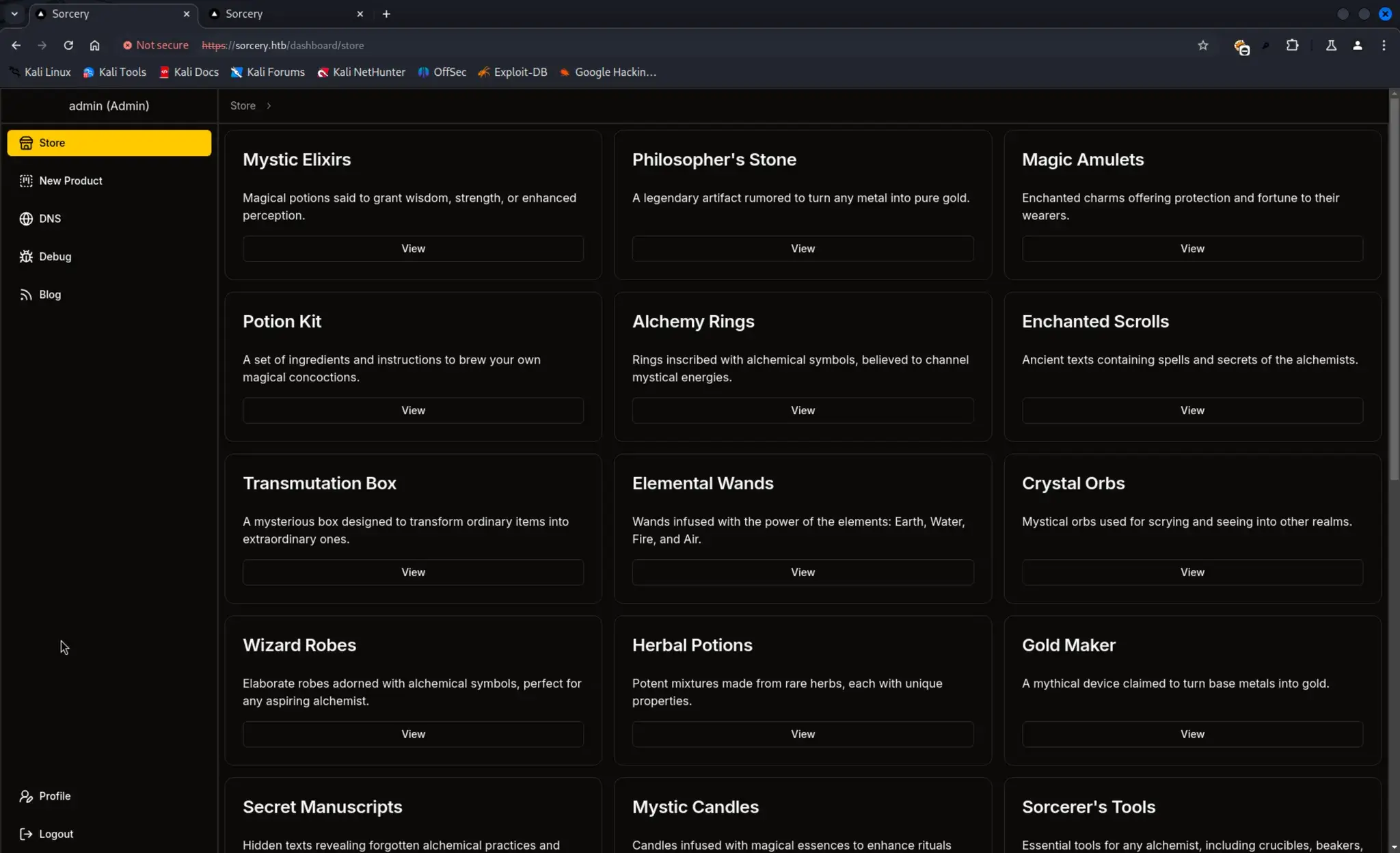
Task: Open browser extensions puzzle icon
Action: tap(1292, 45)
